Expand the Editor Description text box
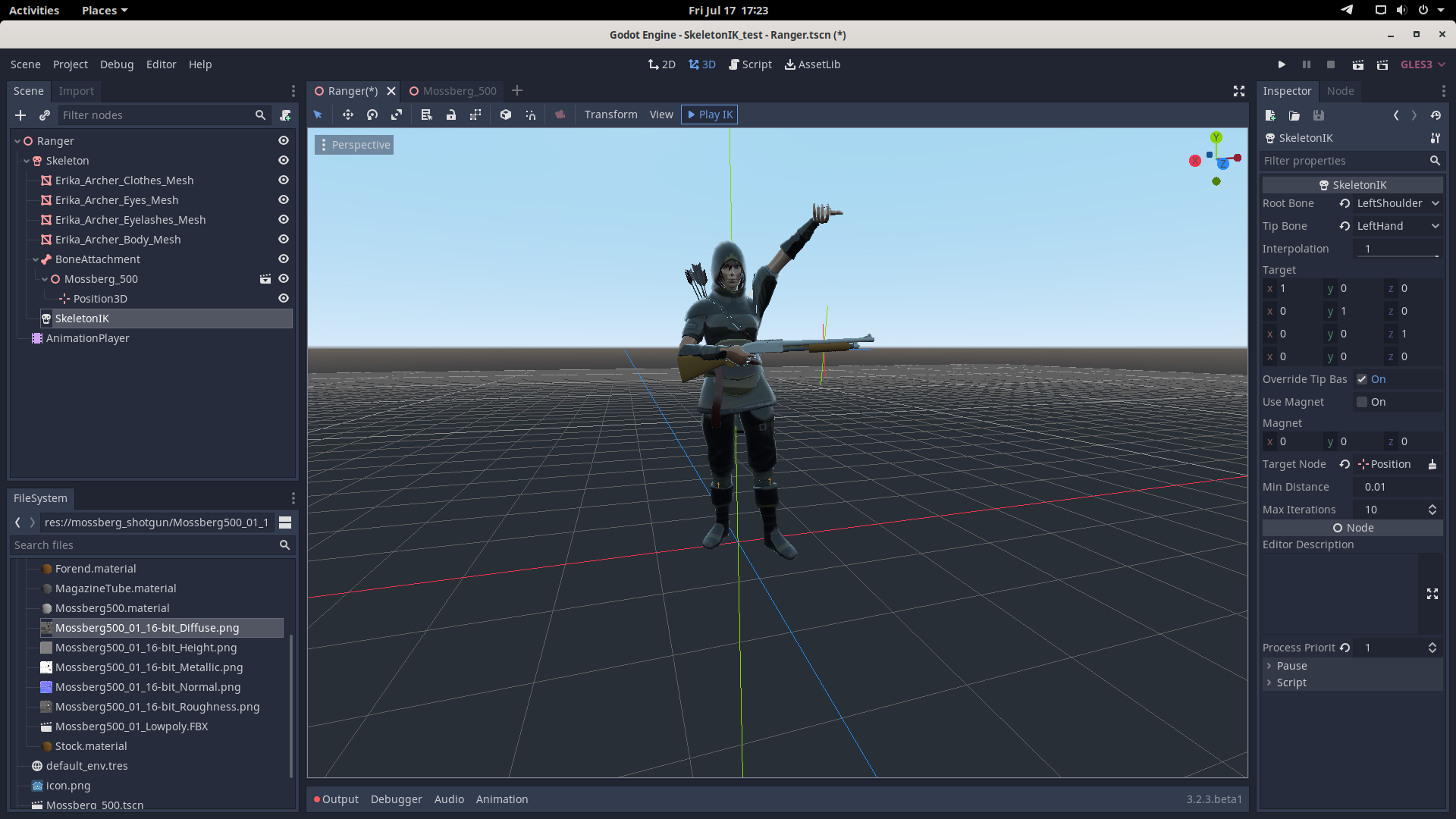This screenshot has width=1456, height=819. click(1432, 594)
